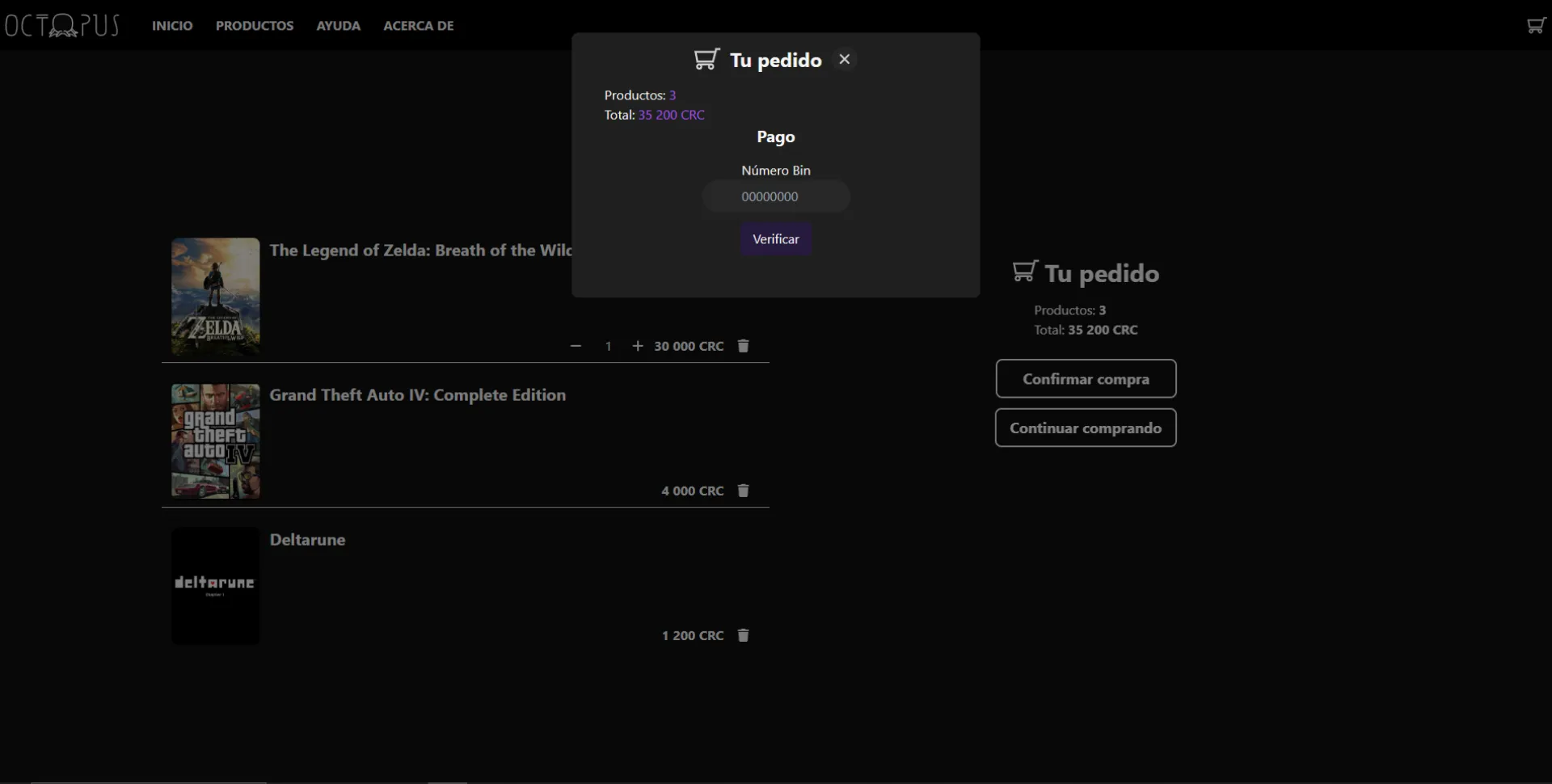Decrease Zelda quantity with minus icon
This screenshot has width=1552, height=784.
[x=576, y=346]
